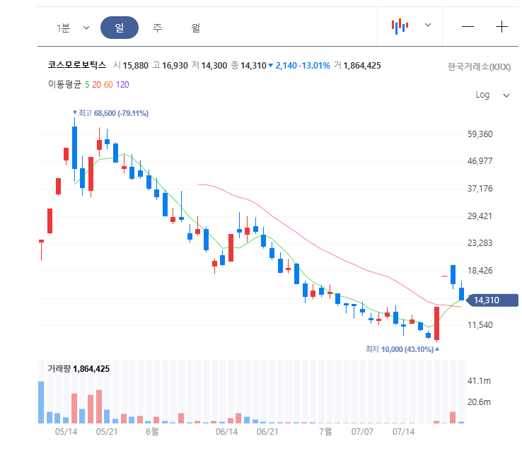The width and height of the screenshot is (522, 451).
Task: Click the 코스모로보틱스 stock name
Action: tap(77, 65)
